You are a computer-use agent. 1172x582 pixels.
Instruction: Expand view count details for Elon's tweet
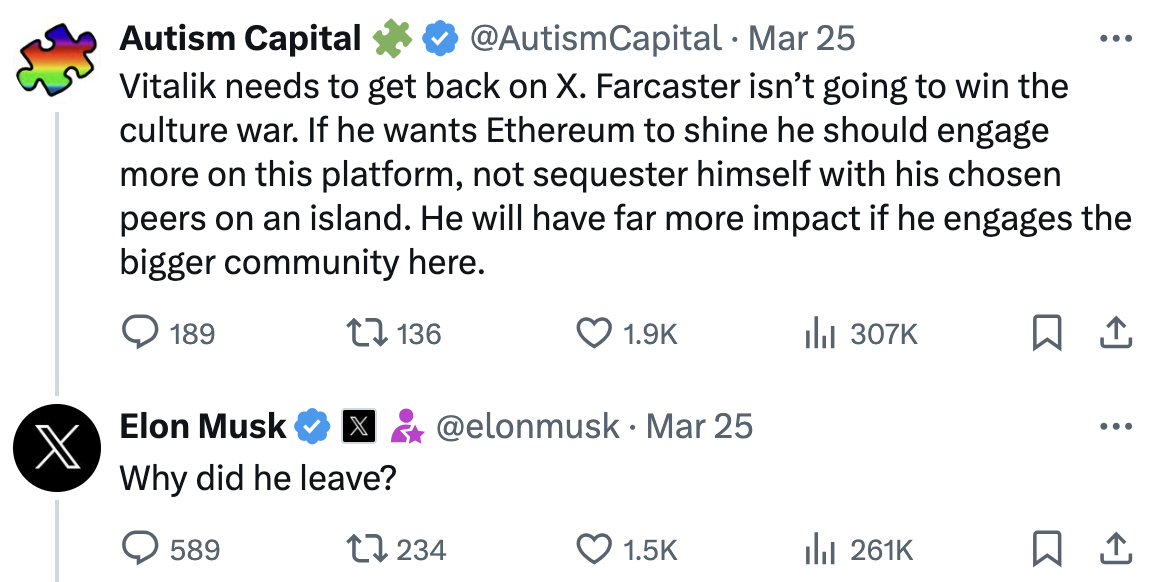(822, 549)
